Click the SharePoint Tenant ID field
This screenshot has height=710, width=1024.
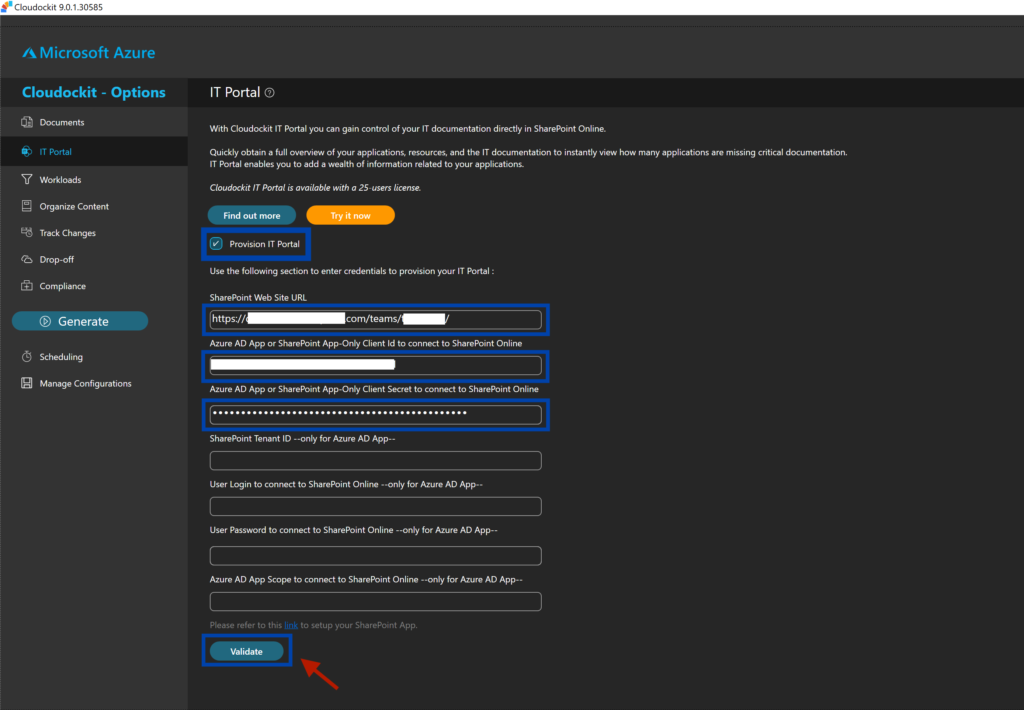pos(376,460)
